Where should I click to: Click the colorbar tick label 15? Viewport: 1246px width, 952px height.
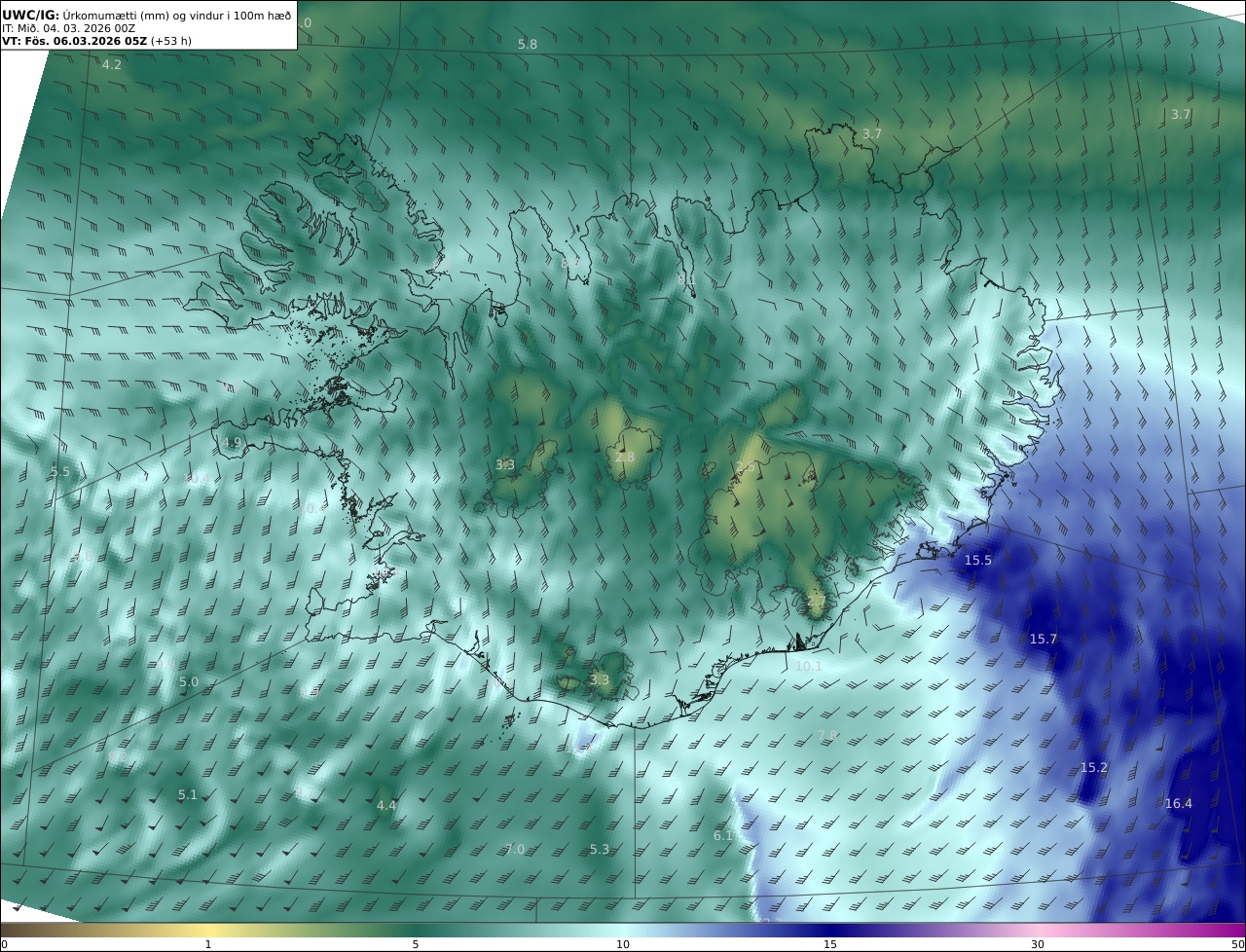click(830, 944)
